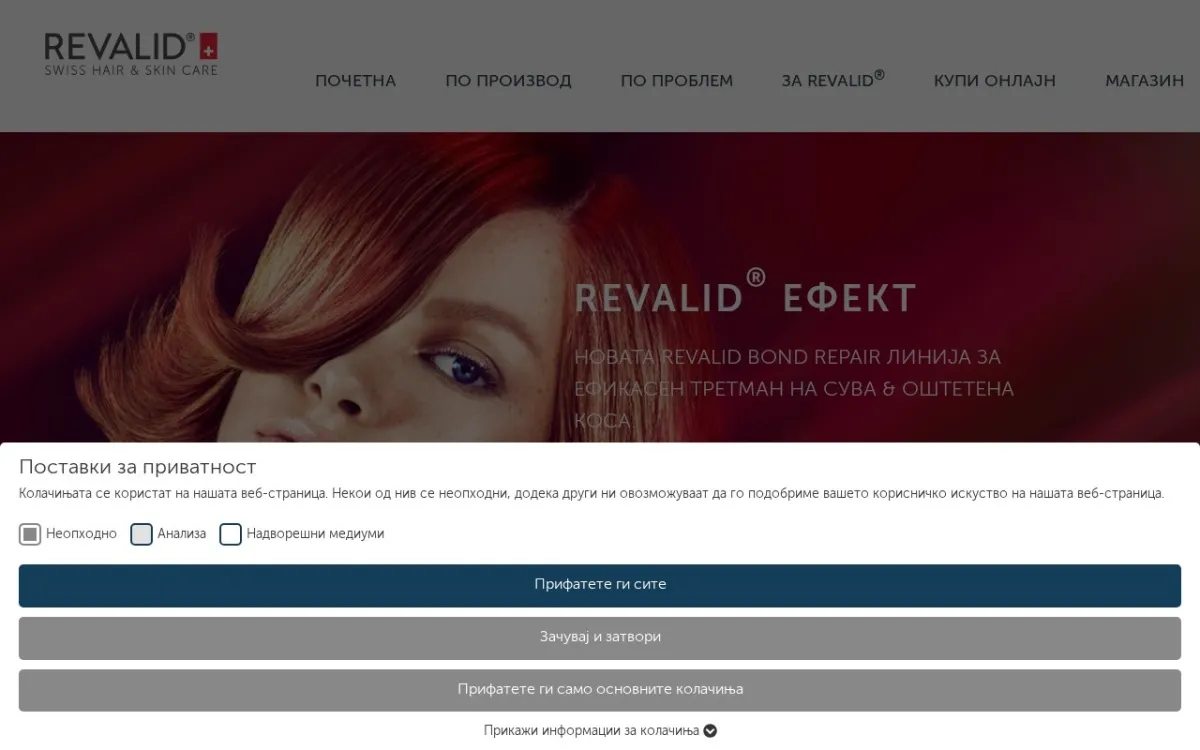Image resolution: width=1200 pixels, height=750 pixels.
Task: Accept all cookies with Прифатете ги сите
Action: tap(600, 585)
